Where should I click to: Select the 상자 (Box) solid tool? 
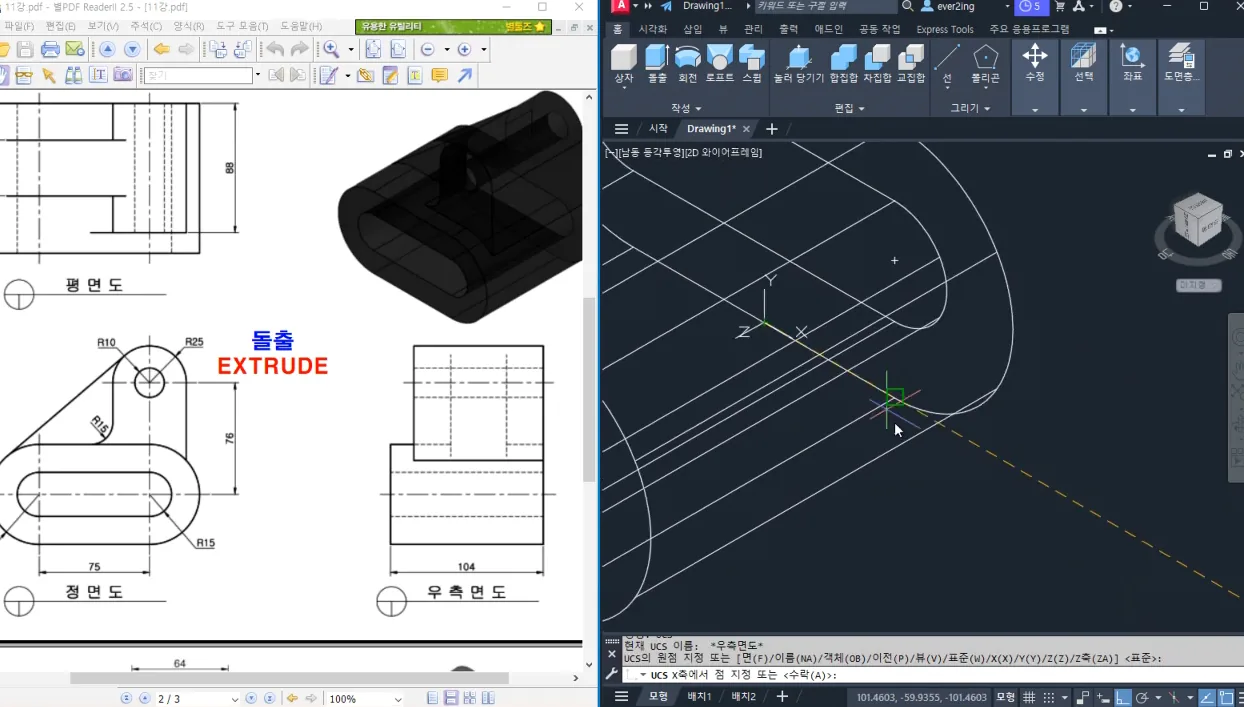(623, 63)
